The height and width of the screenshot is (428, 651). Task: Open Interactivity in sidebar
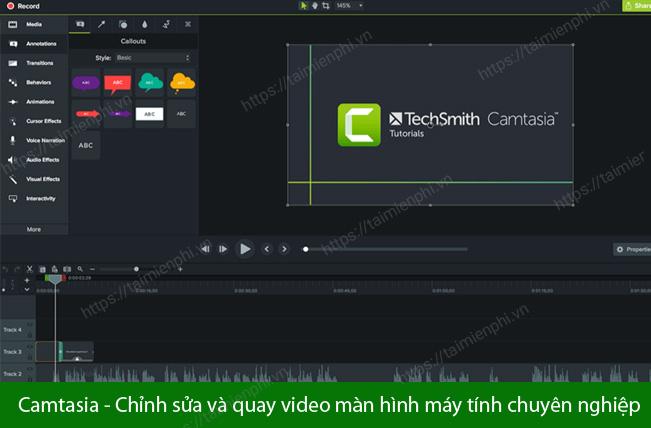[x=34, y=198]
